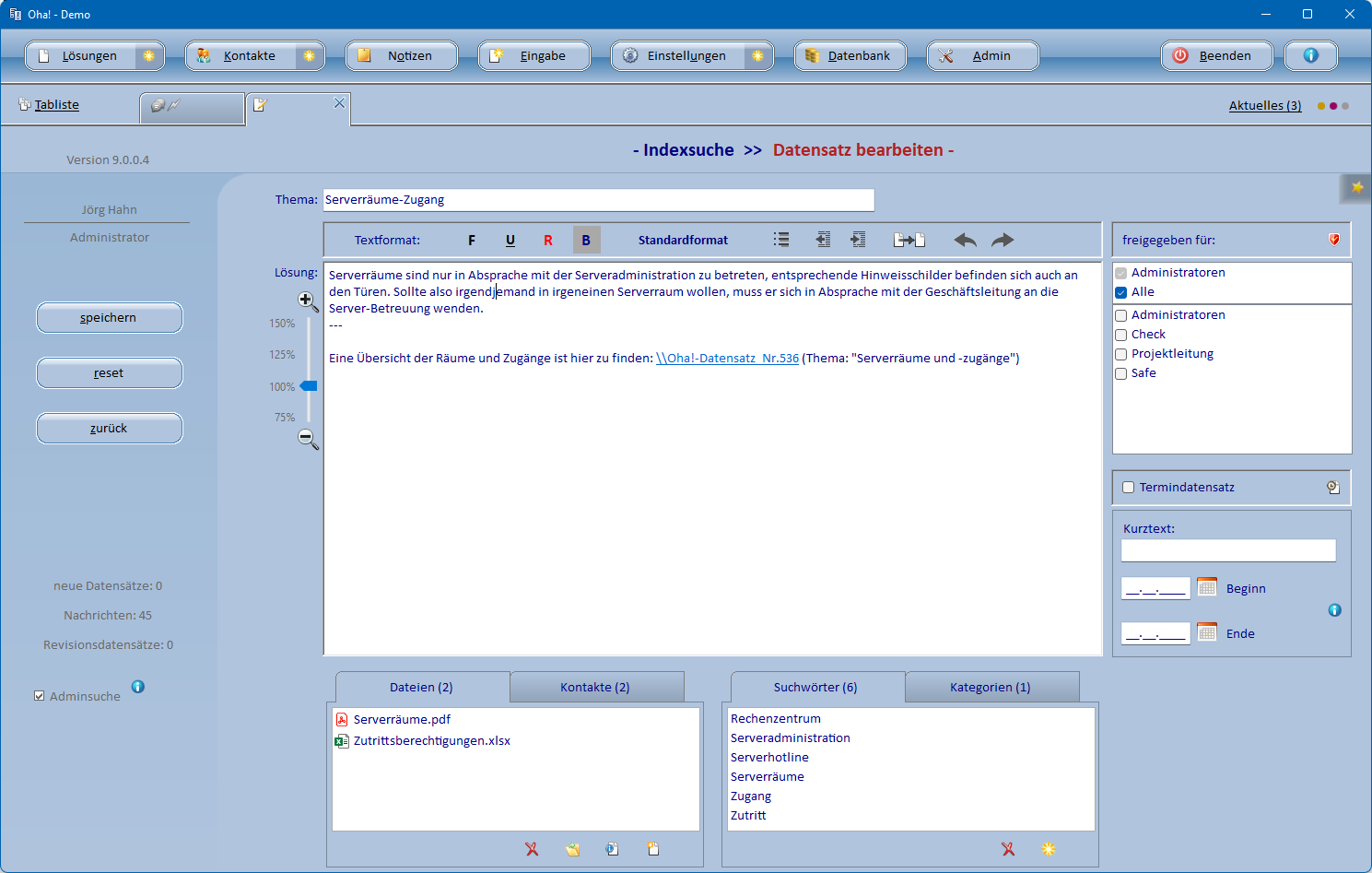Switch to the Kategorien (1) tab
1372x873 pixels.
coord(991,687)
